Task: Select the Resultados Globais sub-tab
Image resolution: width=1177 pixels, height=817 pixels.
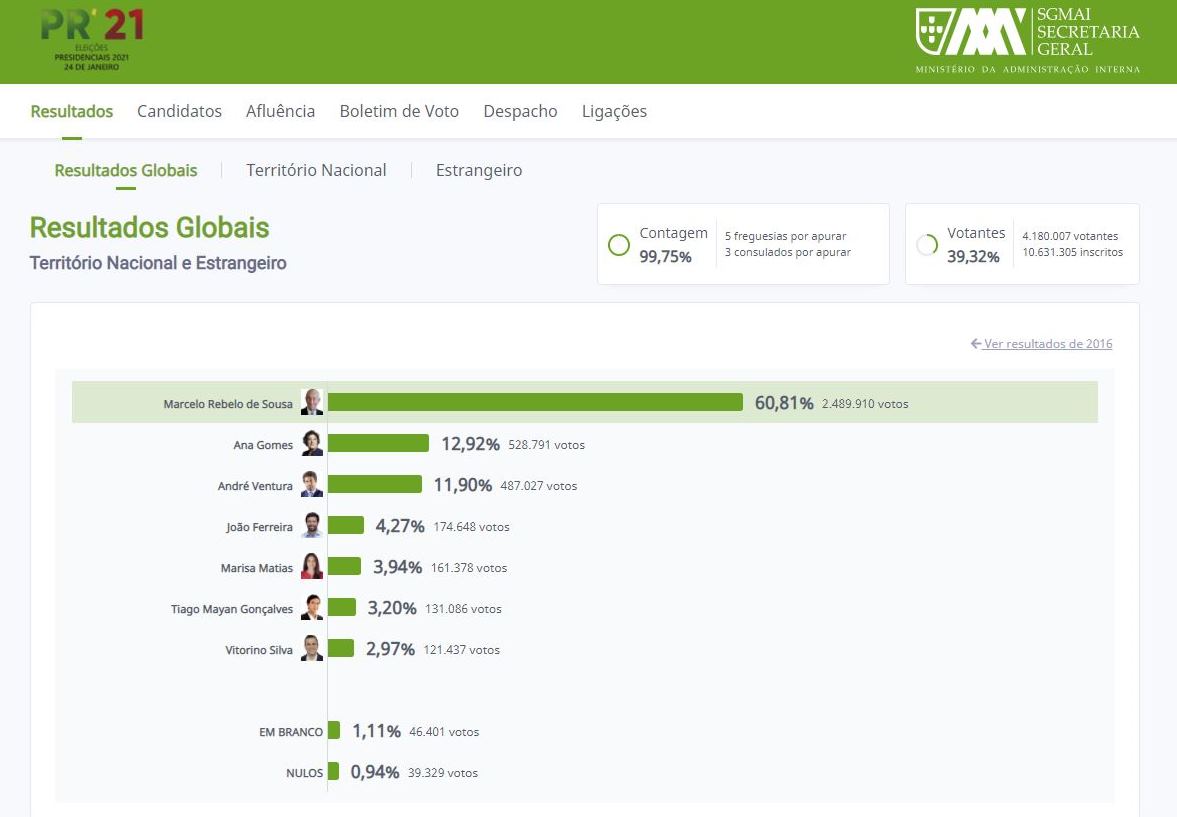Action: pos(126,170)
